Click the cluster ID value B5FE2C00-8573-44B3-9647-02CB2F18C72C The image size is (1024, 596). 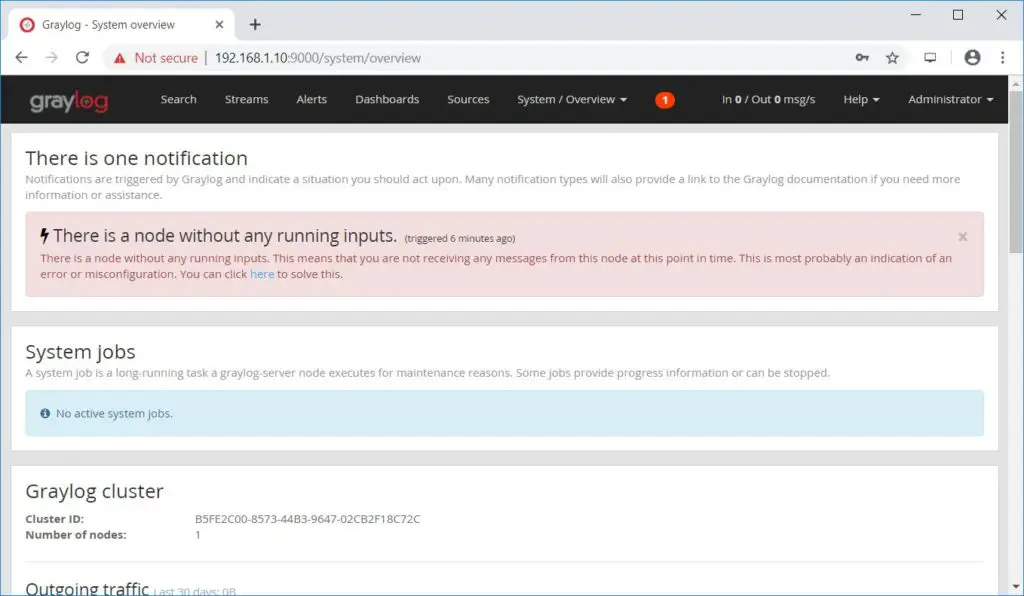pos(308,519)
